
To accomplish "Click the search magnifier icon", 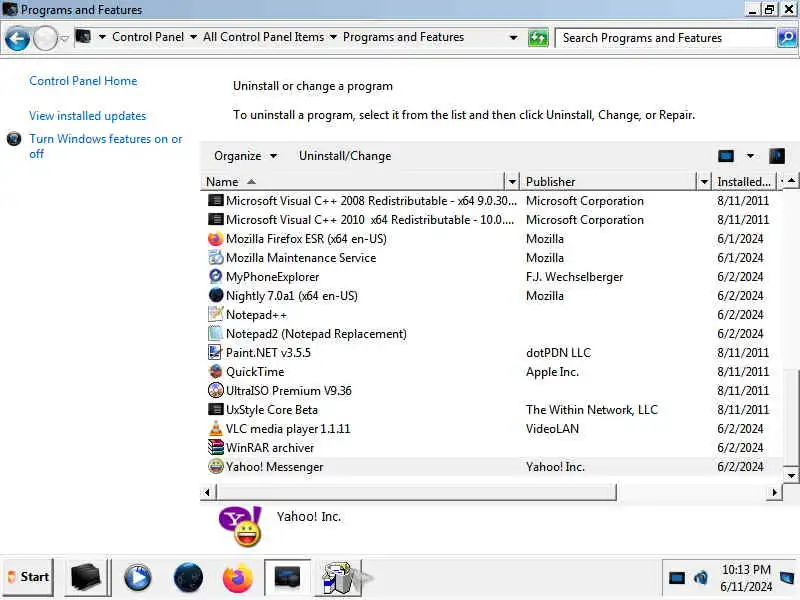I will (787, 38).
